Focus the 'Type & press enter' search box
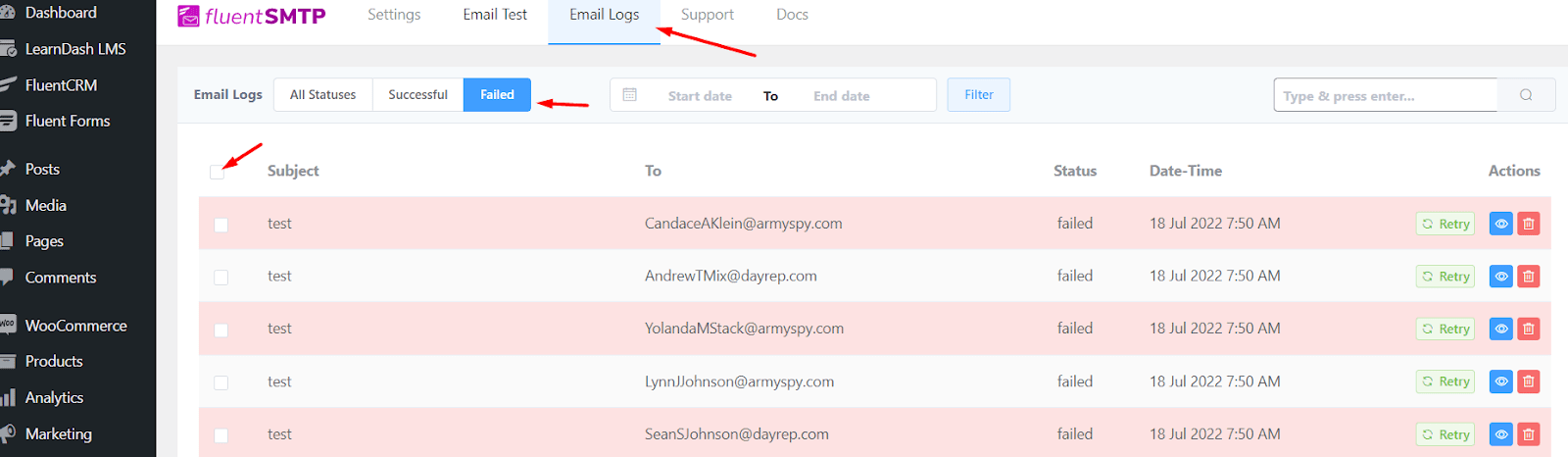 point(1386,95)
